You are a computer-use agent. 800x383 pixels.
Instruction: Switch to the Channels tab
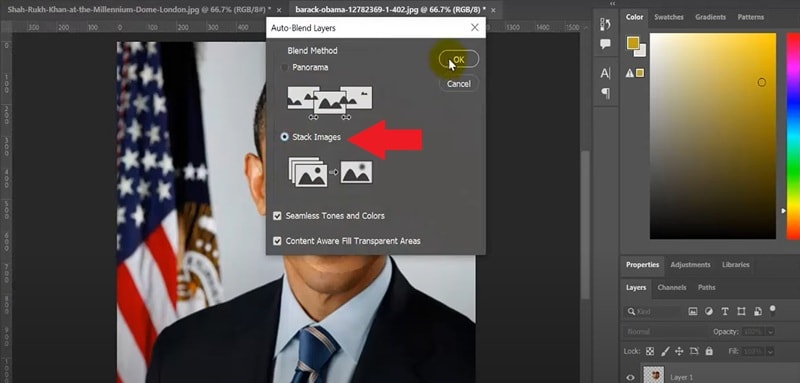click(x=671, y=288)
